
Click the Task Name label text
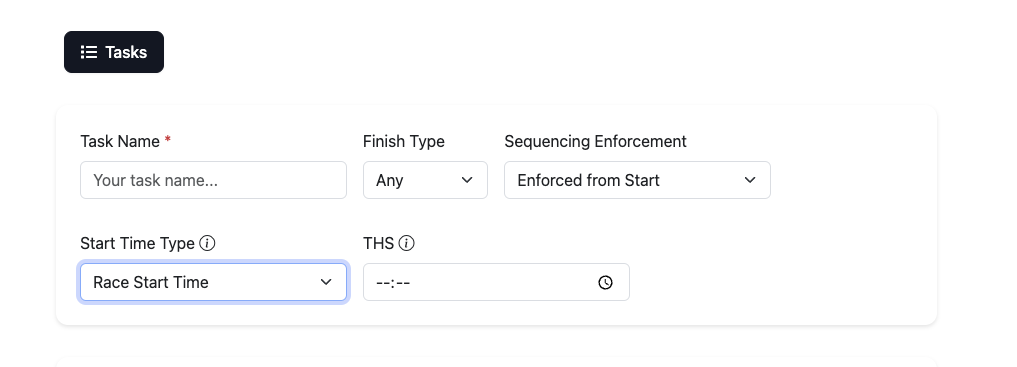point(120,141)
